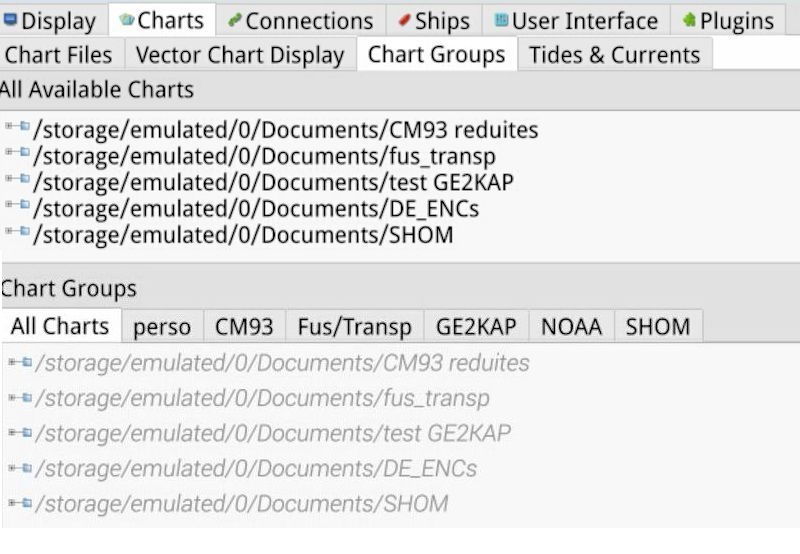Select the NOAA chart group tab
The height and width of the screenshot is (554, 800).
coord(571,326)
